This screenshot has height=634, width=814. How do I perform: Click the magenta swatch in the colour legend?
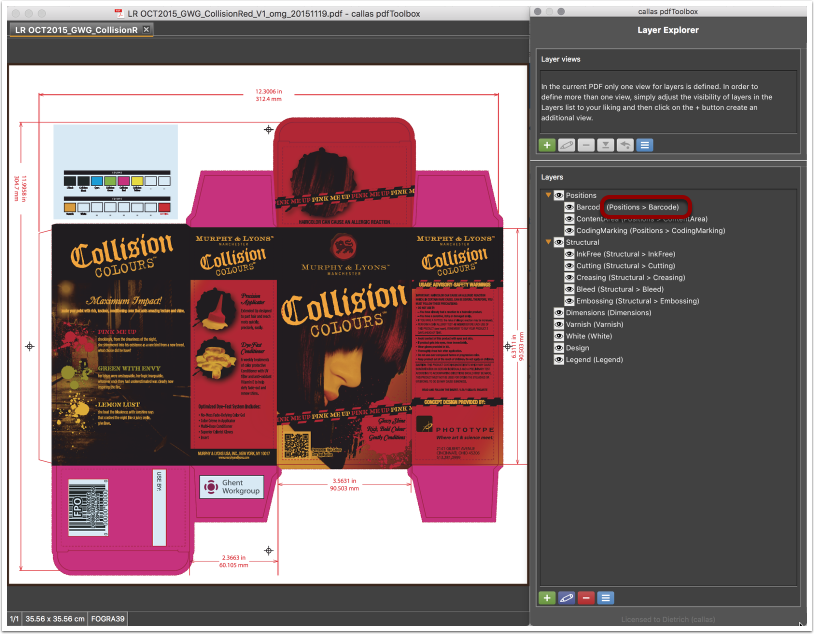point(124,181)
